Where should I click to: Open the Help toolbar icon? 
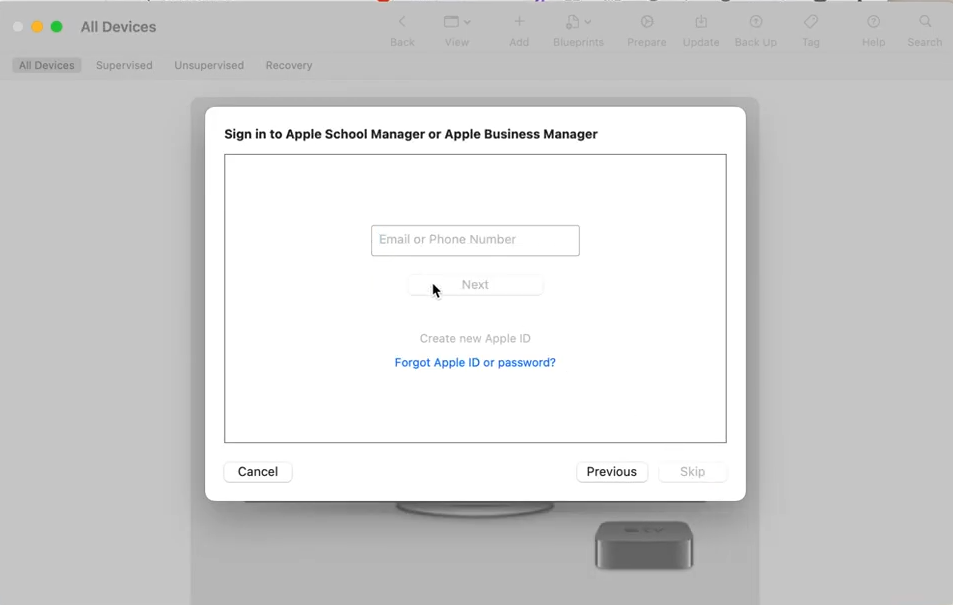(x=873, y=22)
